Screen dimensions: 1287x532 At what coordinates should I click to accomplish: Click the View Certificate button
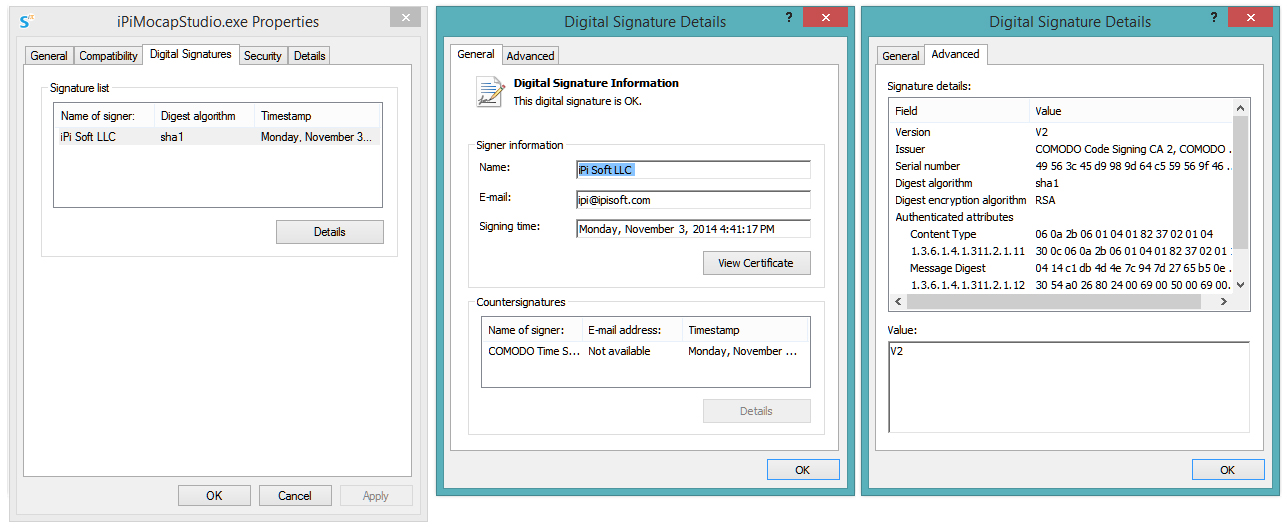pyautogui.click(x=756, y=263)
